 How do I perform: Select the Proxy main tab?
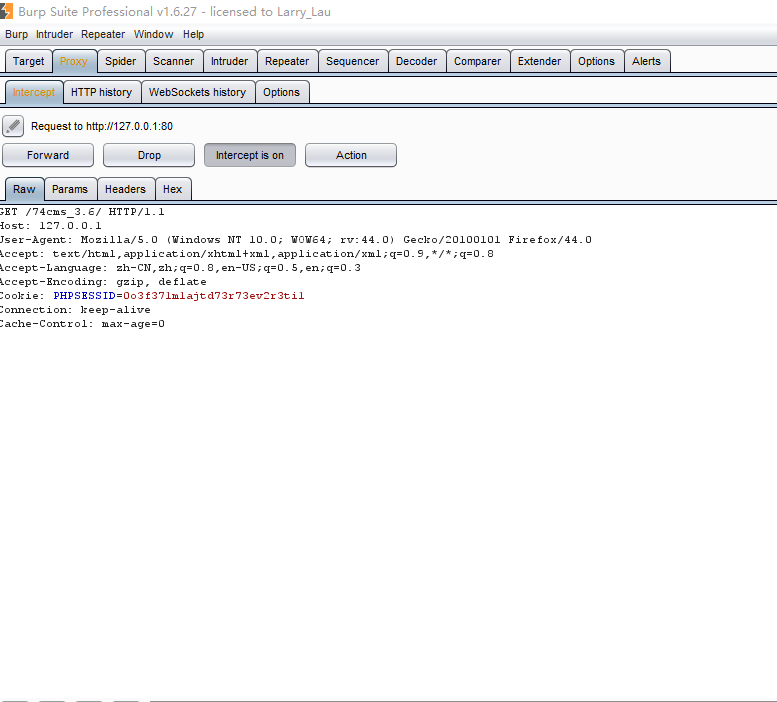[74, 61]
